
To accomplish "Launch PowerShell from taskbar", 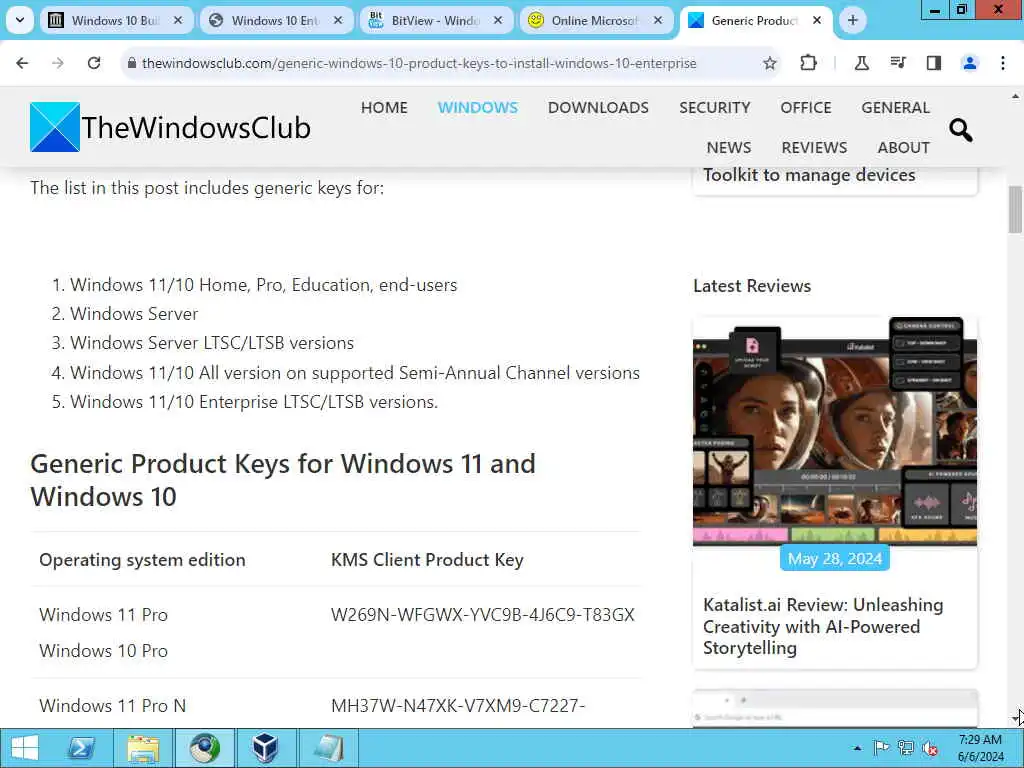I will [81, 748].
